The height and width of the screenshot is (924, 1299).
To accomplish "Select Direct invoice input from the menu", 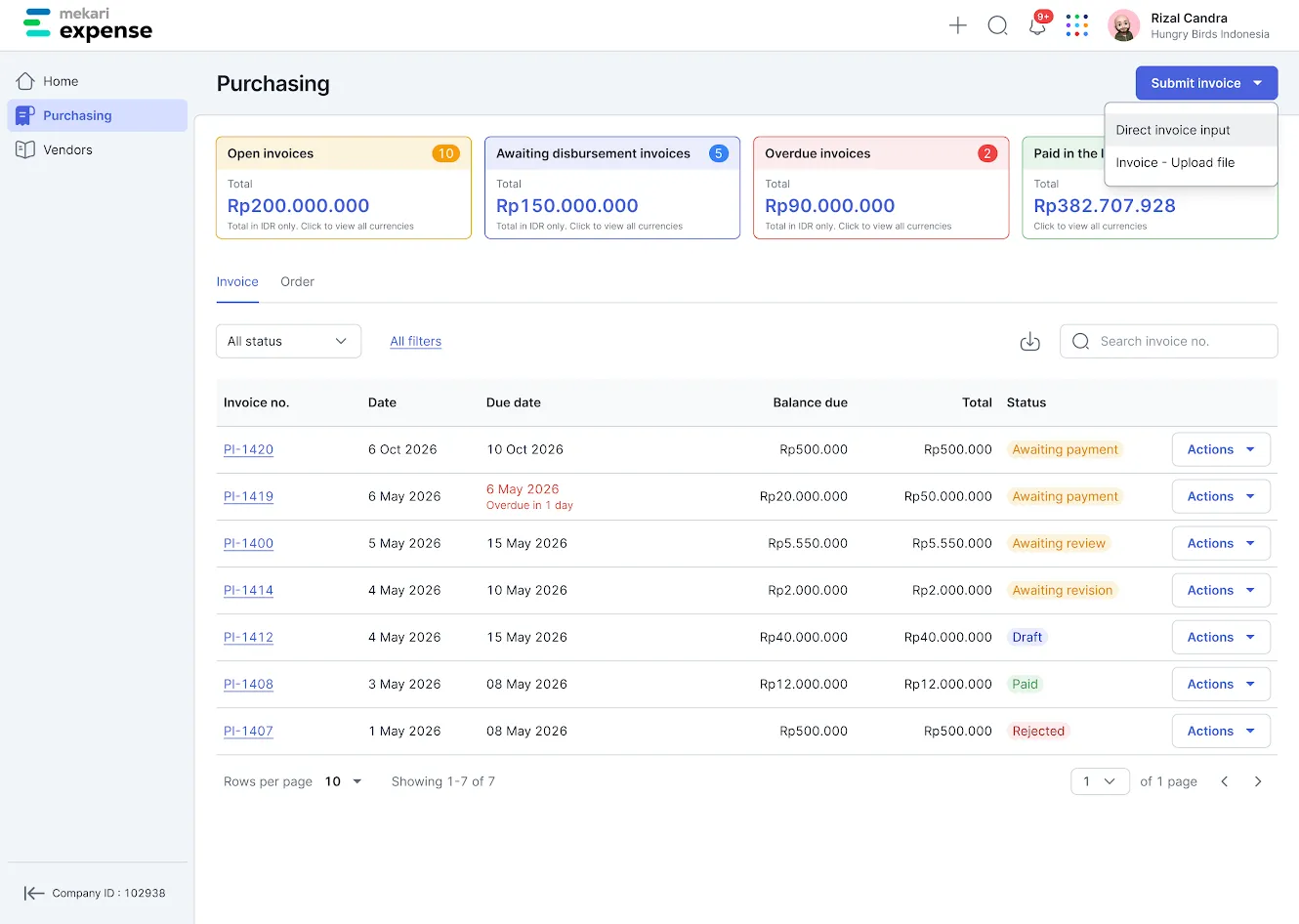I will (1171, 129).
